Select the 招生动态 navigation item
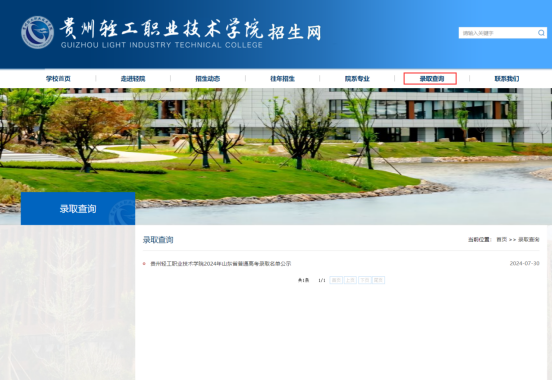 (x=208, y=78)
